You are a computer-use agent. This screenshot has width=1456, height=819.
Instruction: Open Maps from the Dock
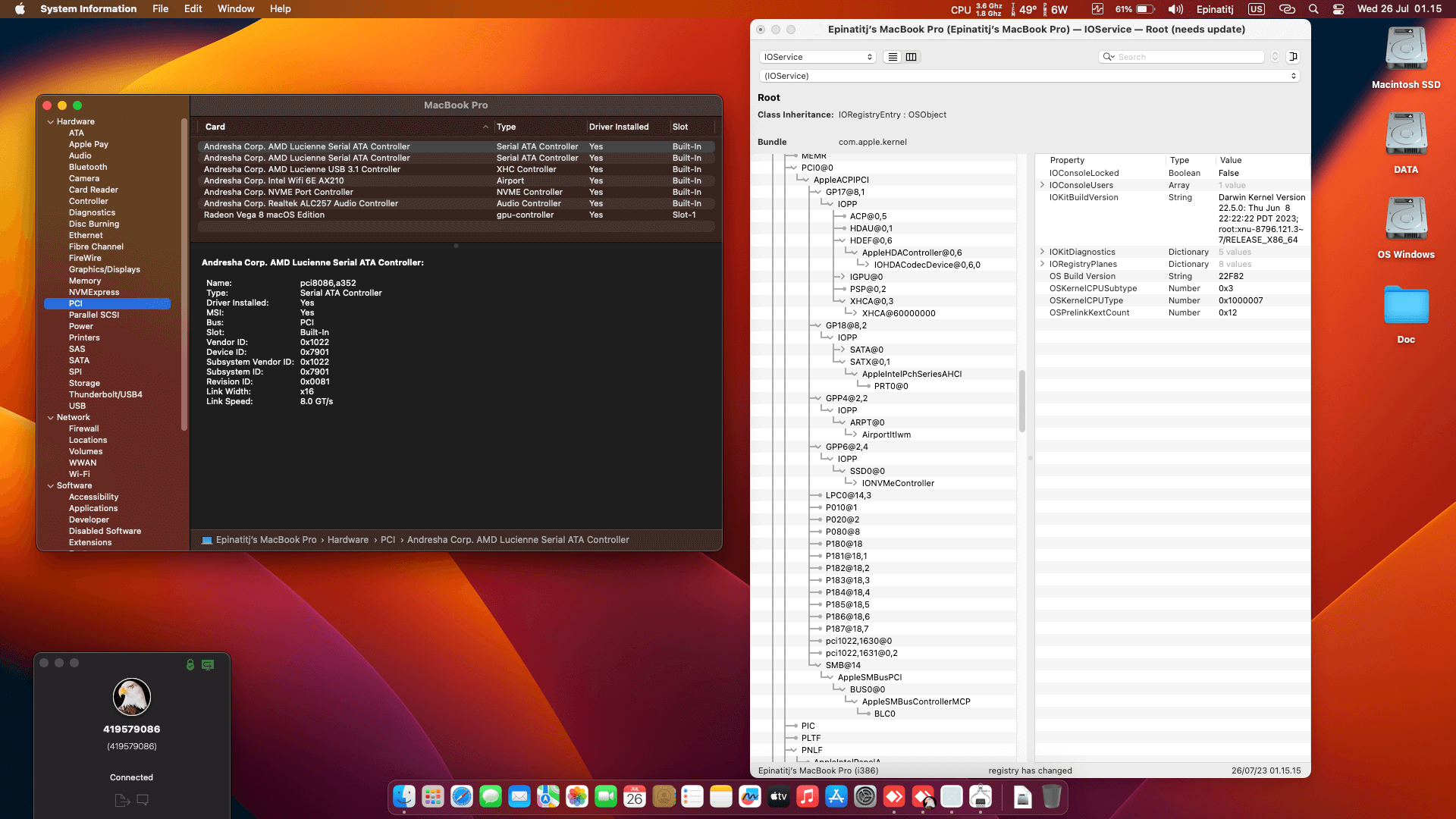(x=547, y=797)
